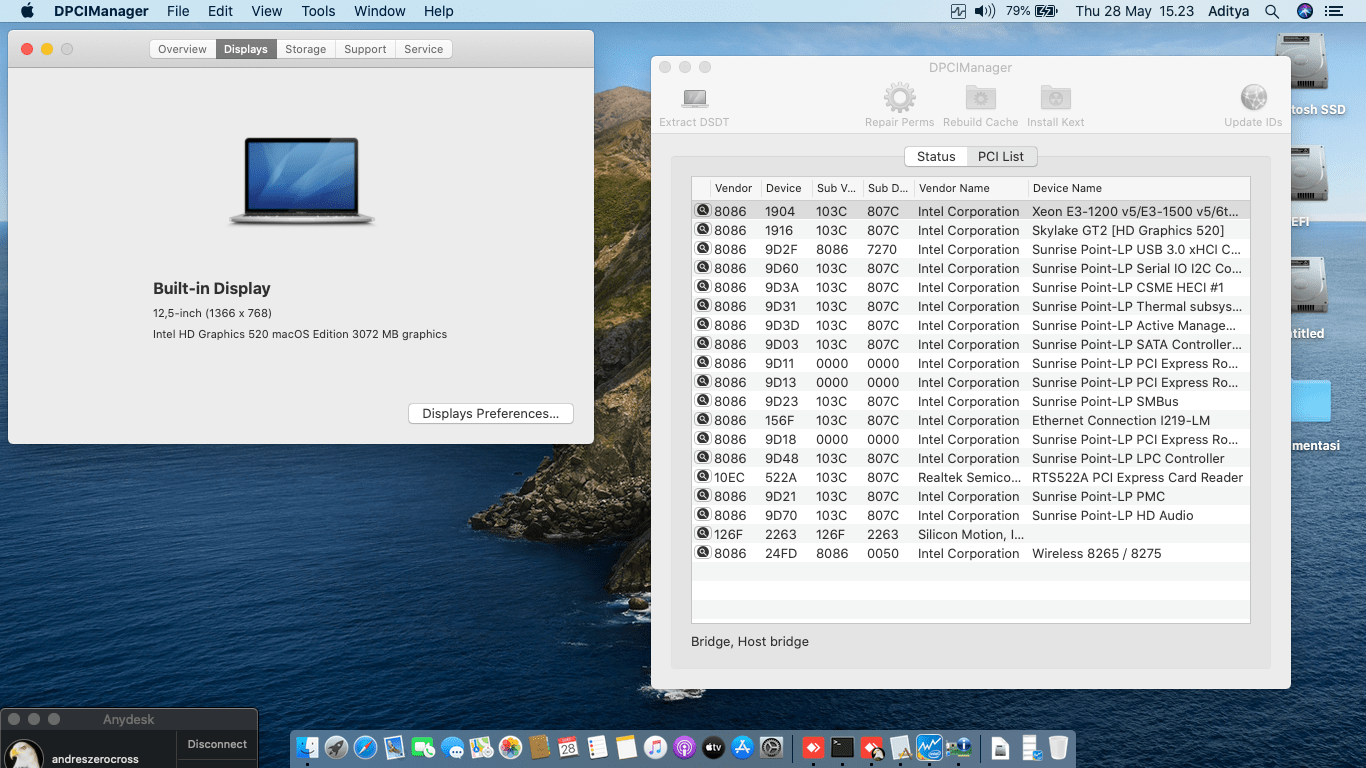This screenshot has height=768, width=1366.
Task: Open System Preferences from the dock
Action: (772, 747)
